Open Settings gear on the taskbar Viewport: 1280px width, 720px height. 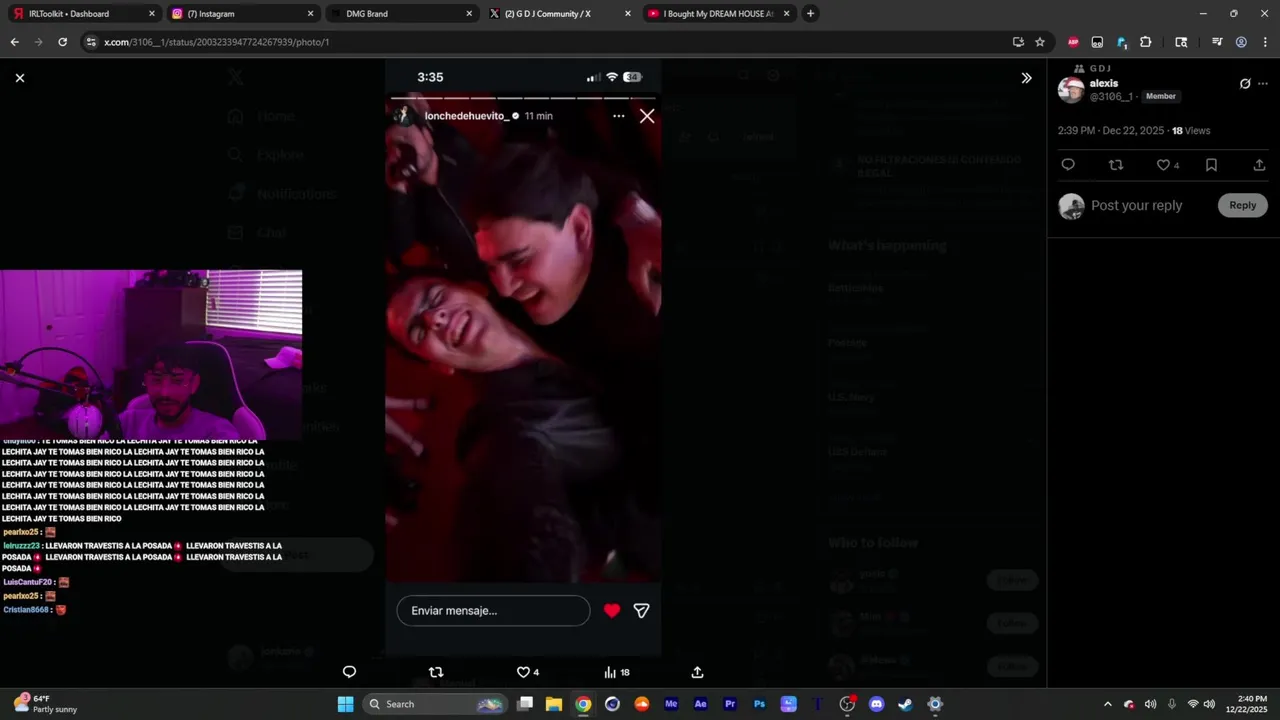coord(935,704)
